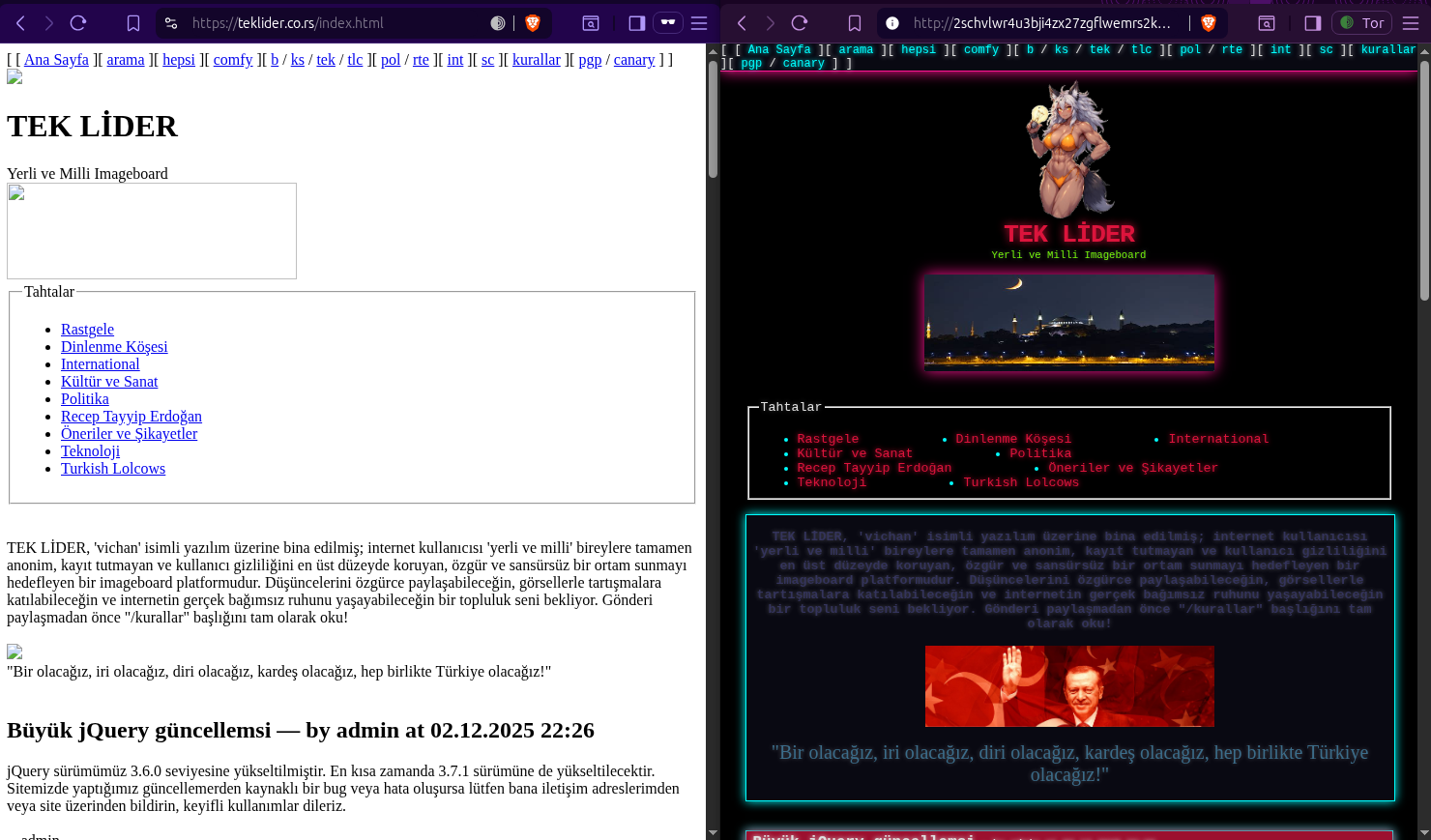Click the Tor indicator button
This screenshot has height=840, width=1431.
1361,23
